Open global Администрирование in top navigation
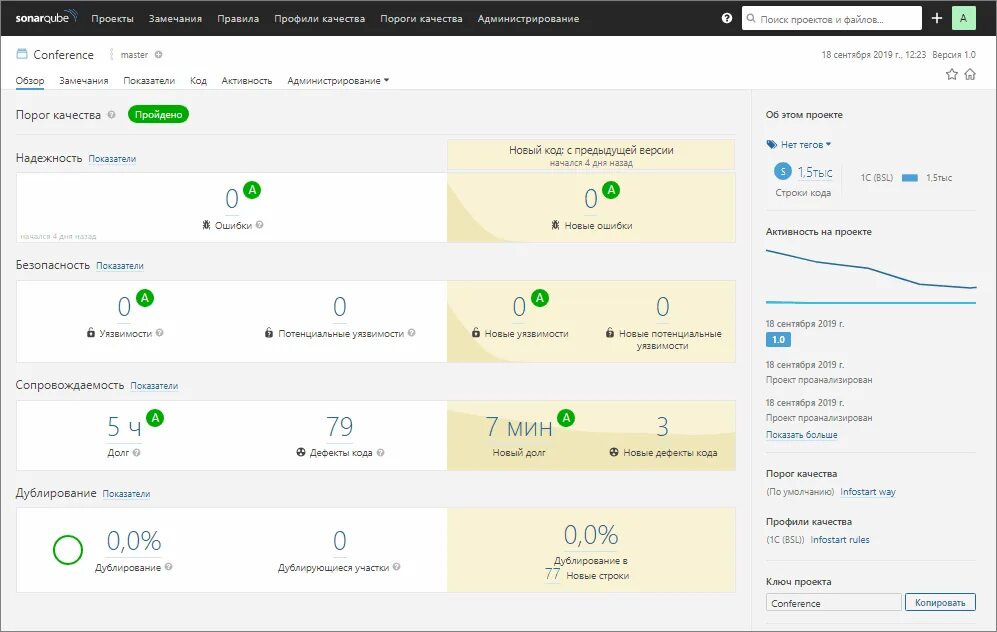This screenshot has width=997, height=632. click(528, 19)
